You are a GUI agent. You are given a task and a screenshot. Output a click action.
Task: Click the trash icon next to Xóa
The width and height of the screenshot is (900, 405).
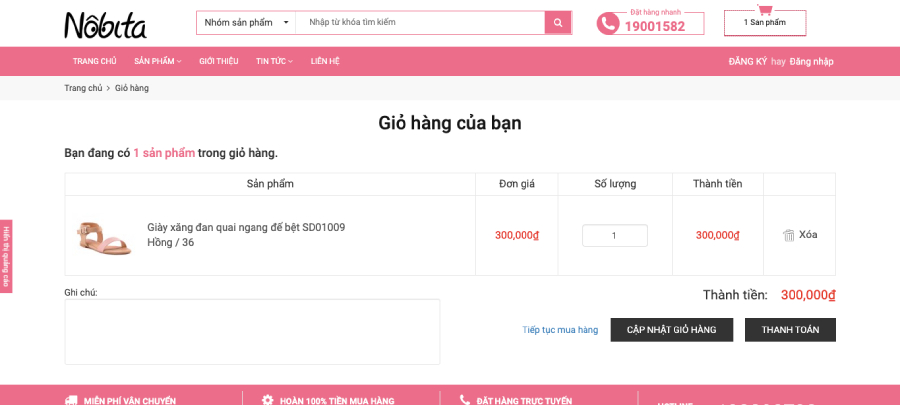click(789, 235)
